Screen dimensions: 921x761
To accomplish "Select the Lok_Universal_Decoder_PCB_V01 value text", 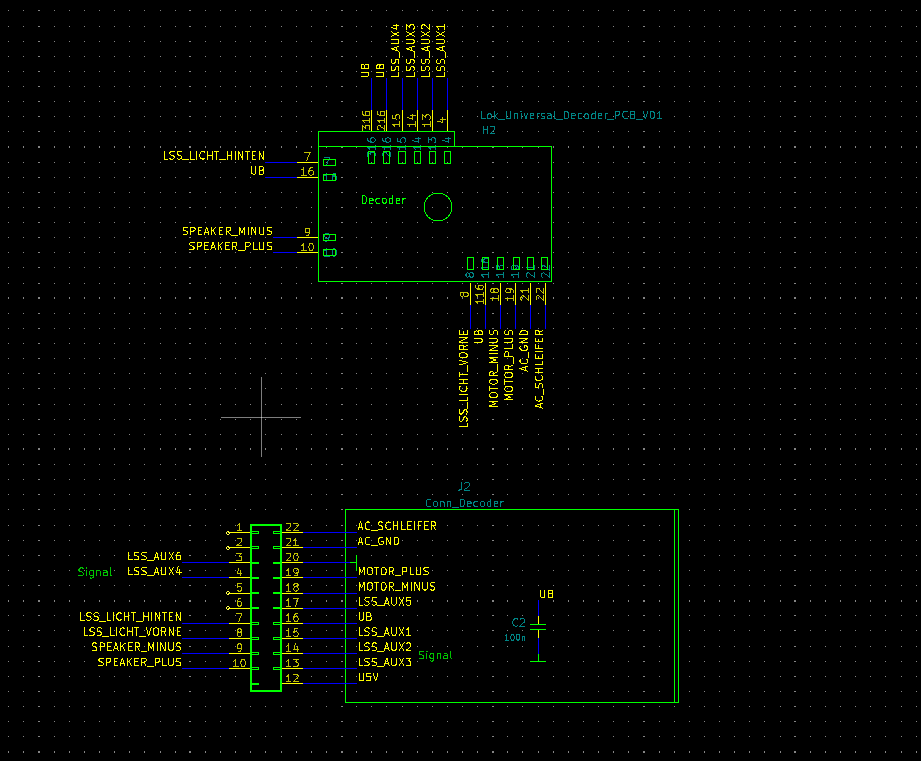I will [571, 116].
